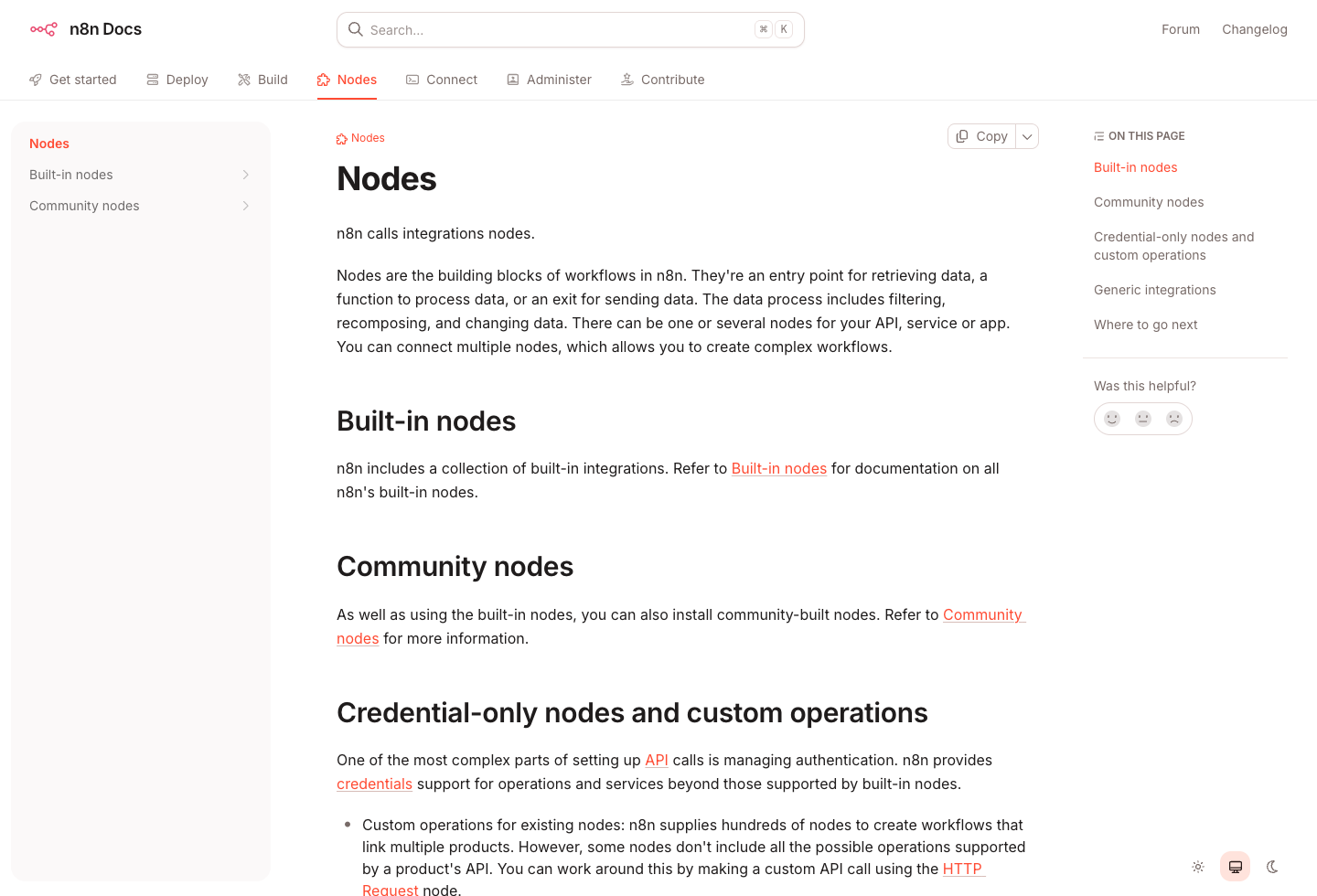Image resolution: width=1317 pixels, height=896 pixels.
Task: Jump to Where to go next
Action: [x=1145, y=325]
